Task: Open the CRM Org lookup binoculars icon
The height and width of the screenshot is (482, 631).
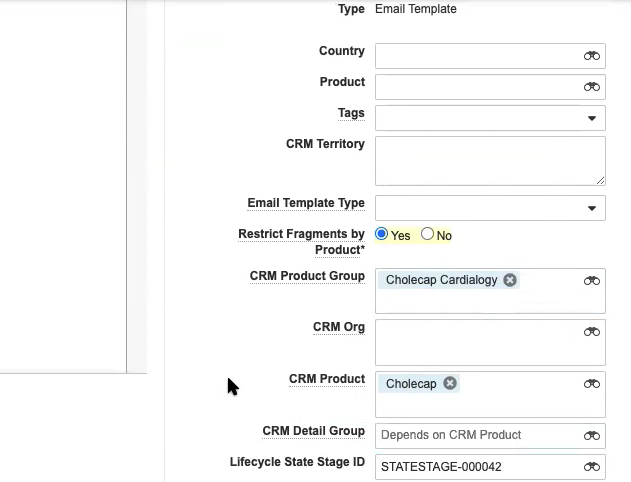Action: click(x=592, y=331)
